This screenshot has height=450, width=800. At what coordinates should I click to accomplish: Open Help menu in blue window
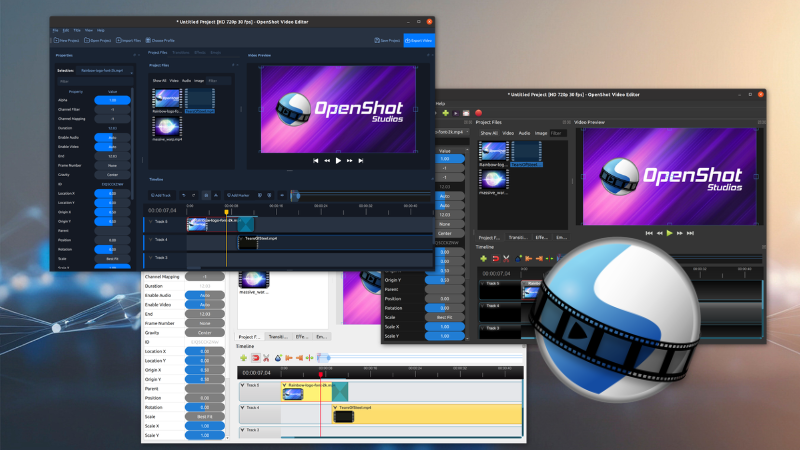tap(101, 30)
